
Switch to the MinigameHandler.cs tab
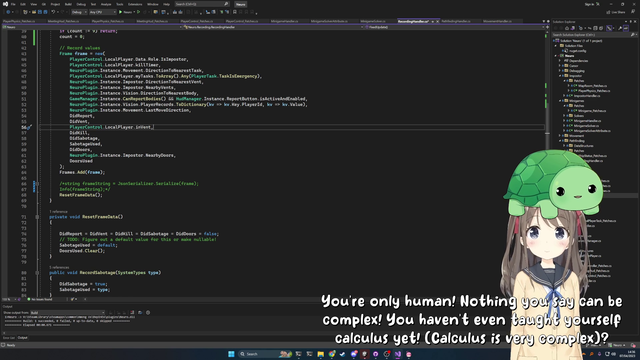[x=284, y=21]
